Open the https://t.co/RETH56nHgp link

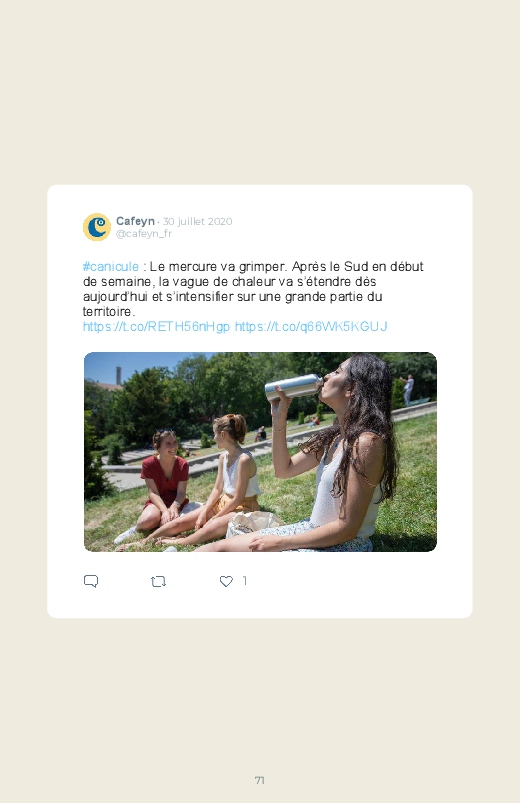[156, 326]
